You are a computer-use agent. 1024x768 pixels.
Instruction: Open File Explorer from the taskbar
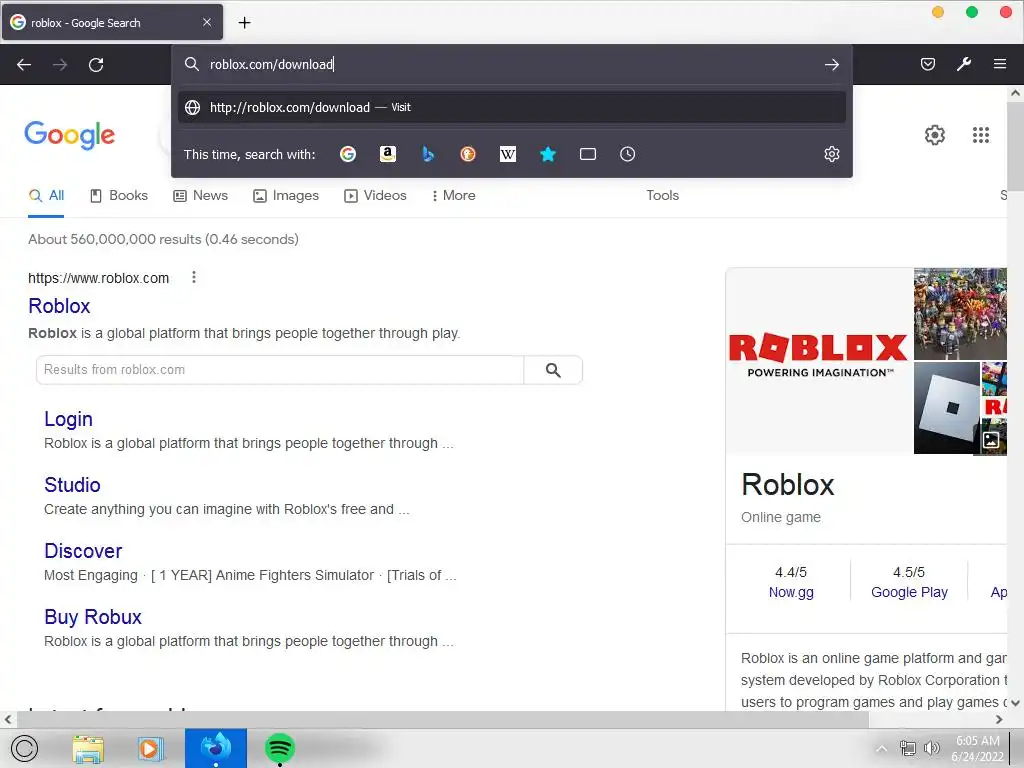click(88, 748)
